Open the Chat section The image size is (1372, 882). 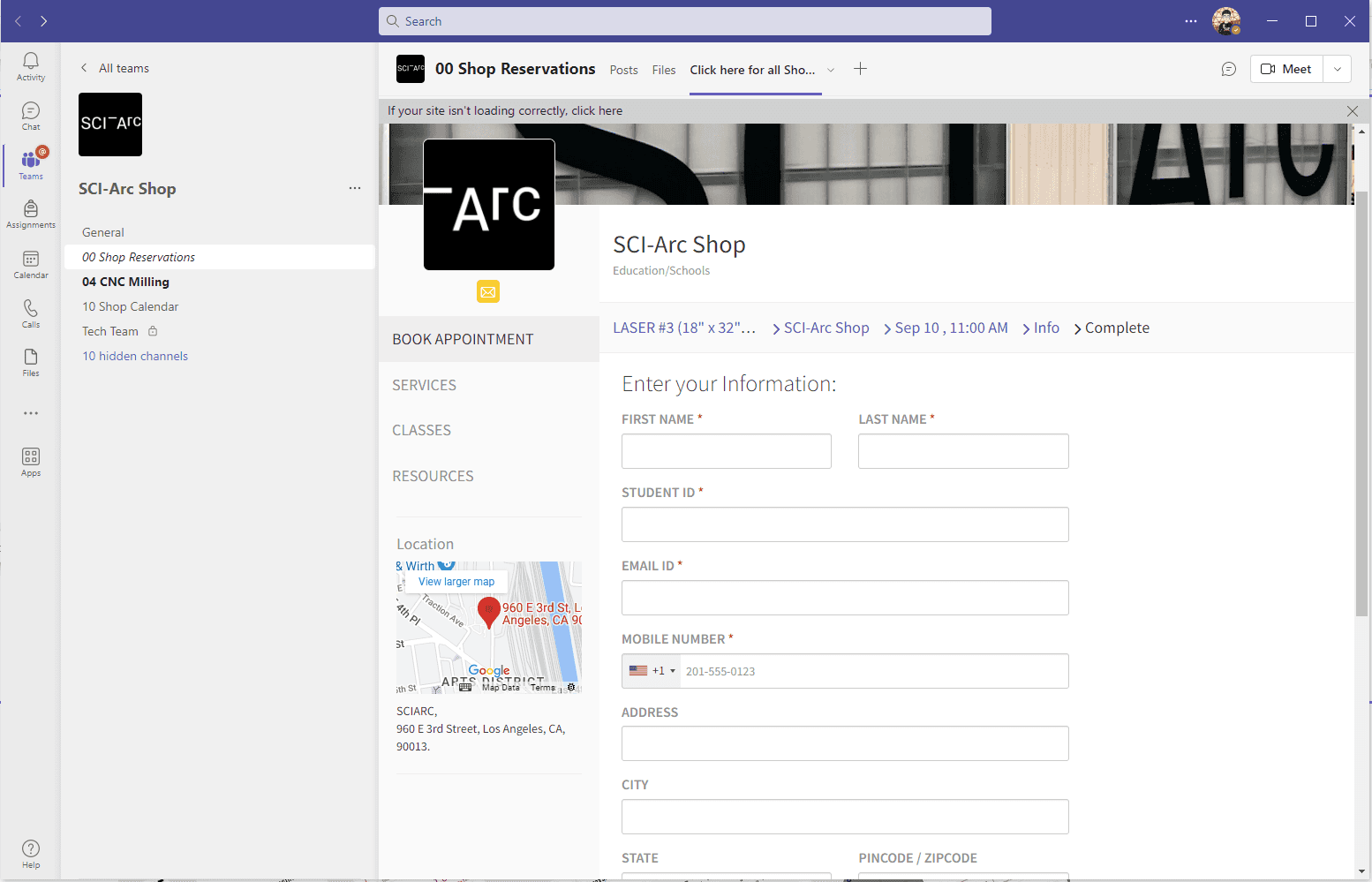(31, 116)
